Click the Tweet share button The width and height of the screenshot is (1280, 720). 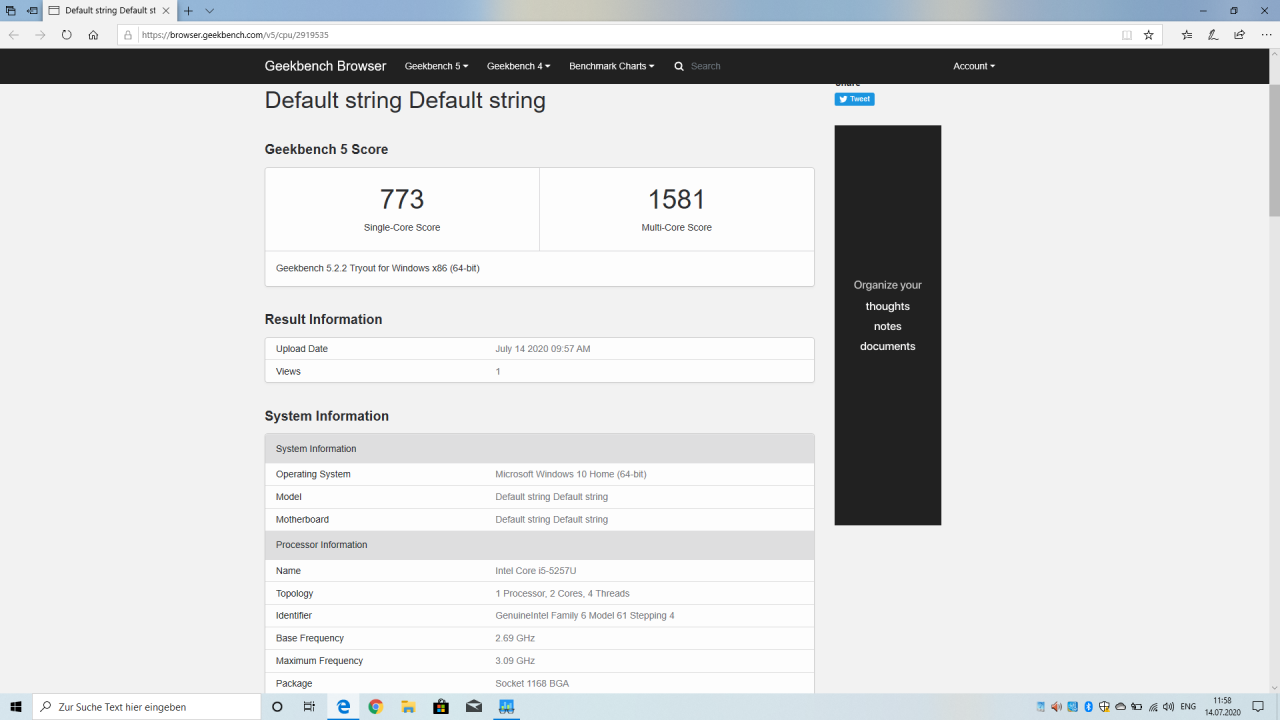point(855,99)
